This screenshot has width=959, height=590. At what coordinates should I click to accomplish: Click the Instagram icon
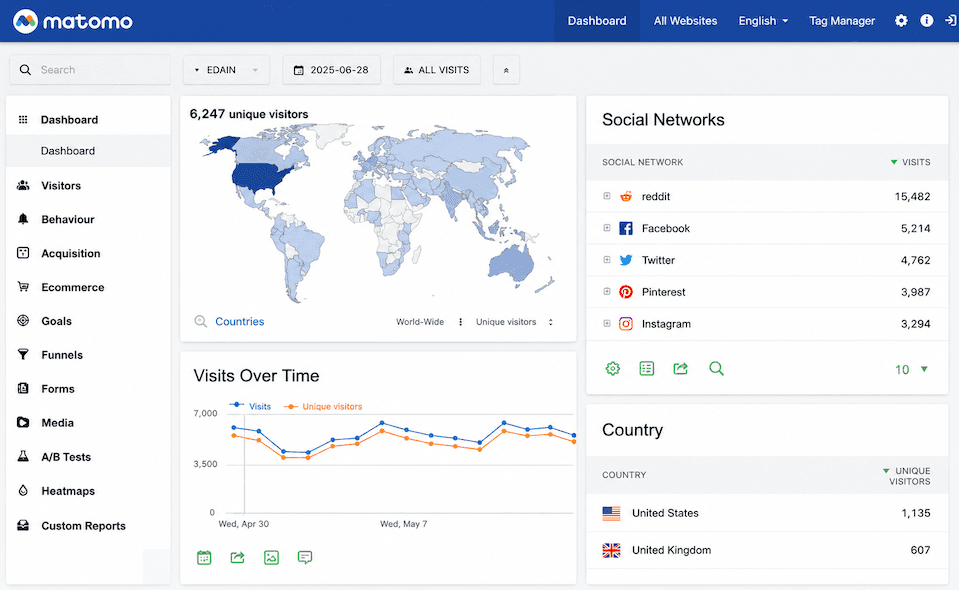[626, 323]
